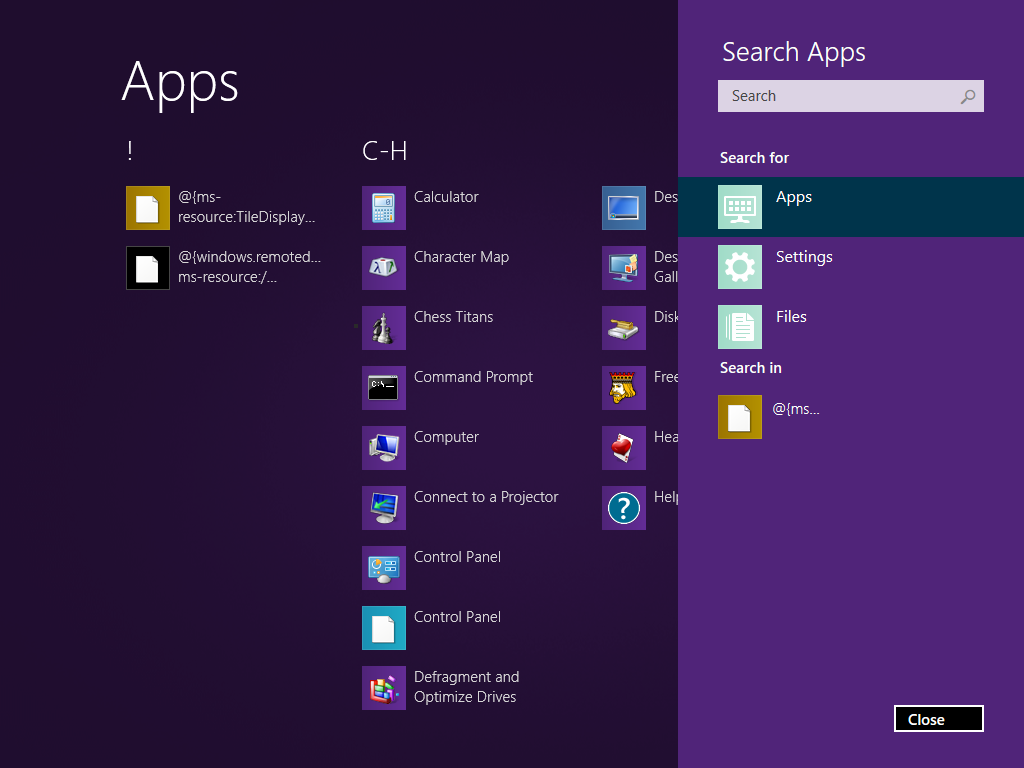Choose Settings label in Search for list

804,257
